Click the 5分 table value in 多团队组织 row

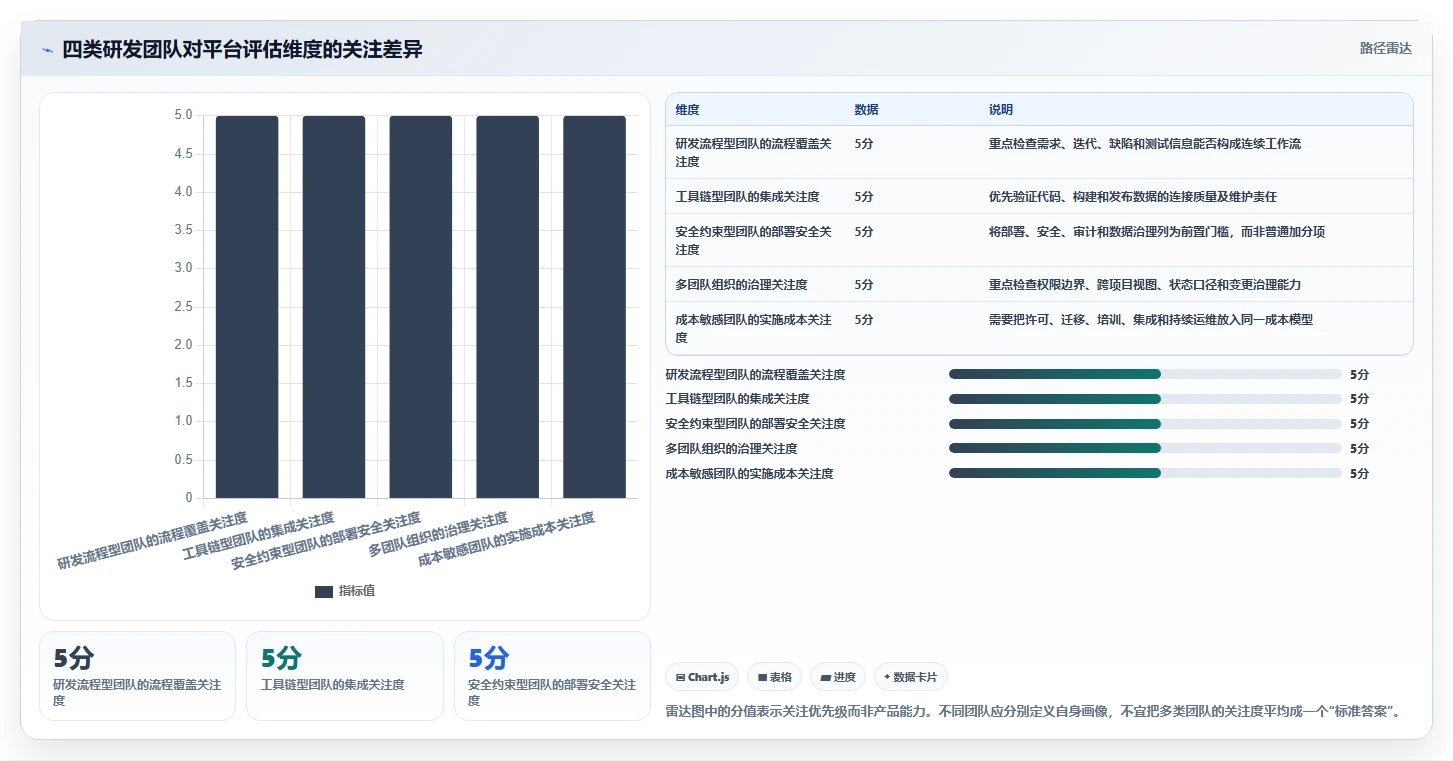[864, 285]
